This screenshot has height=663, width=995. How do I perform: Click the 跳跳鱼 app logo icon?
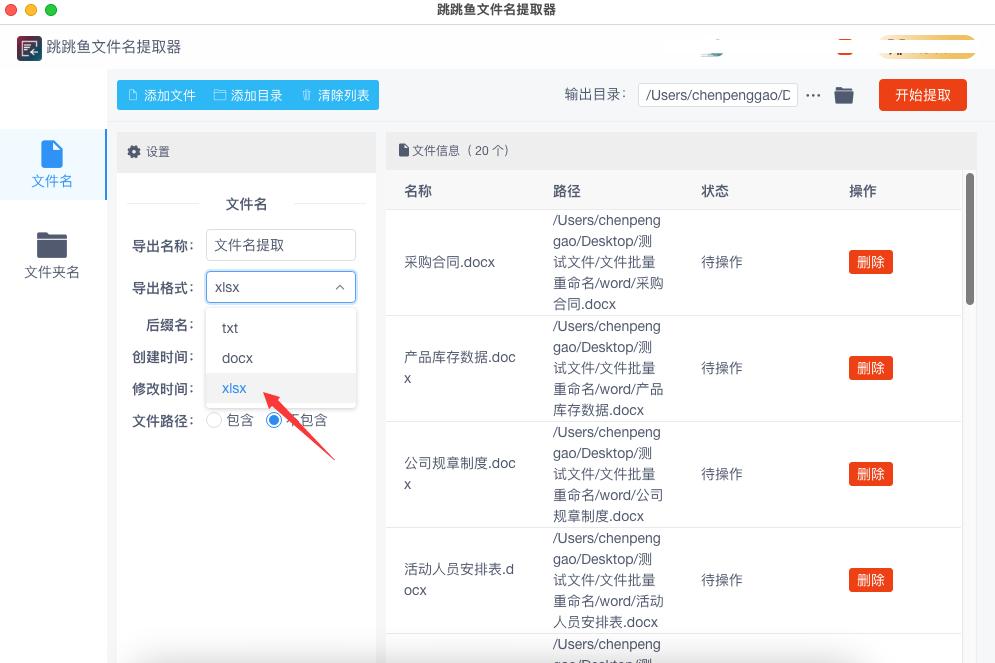(x=28, y=47)
